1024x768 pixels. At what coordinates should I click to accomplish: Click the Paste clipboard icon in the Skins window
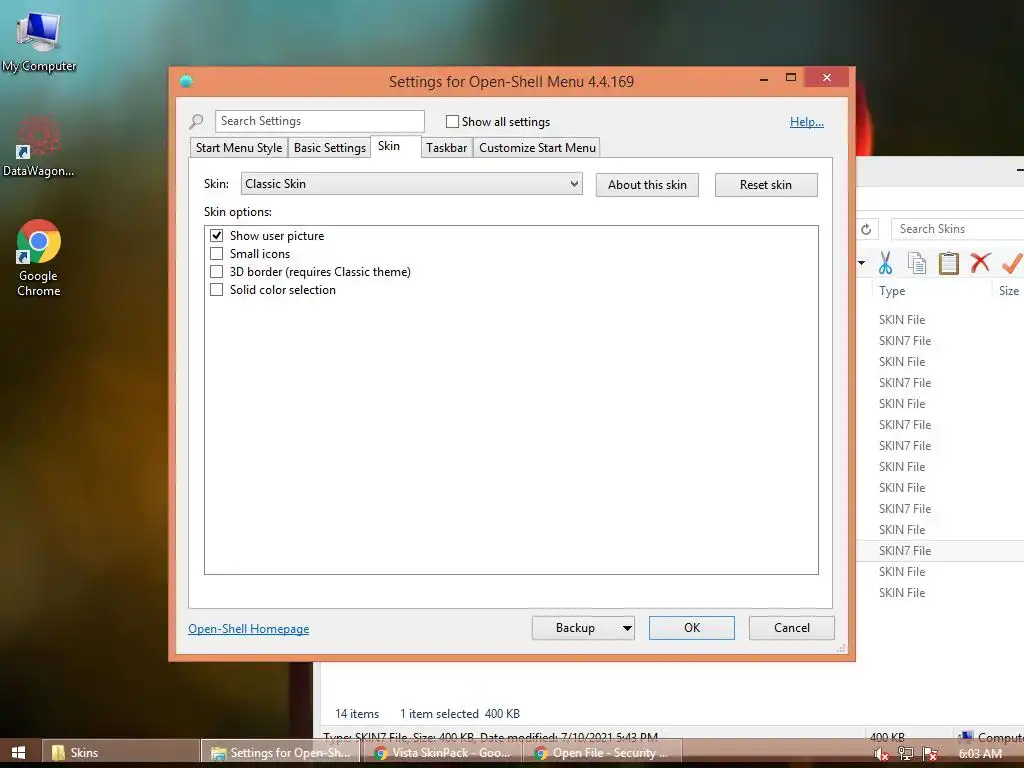(948, 263)
